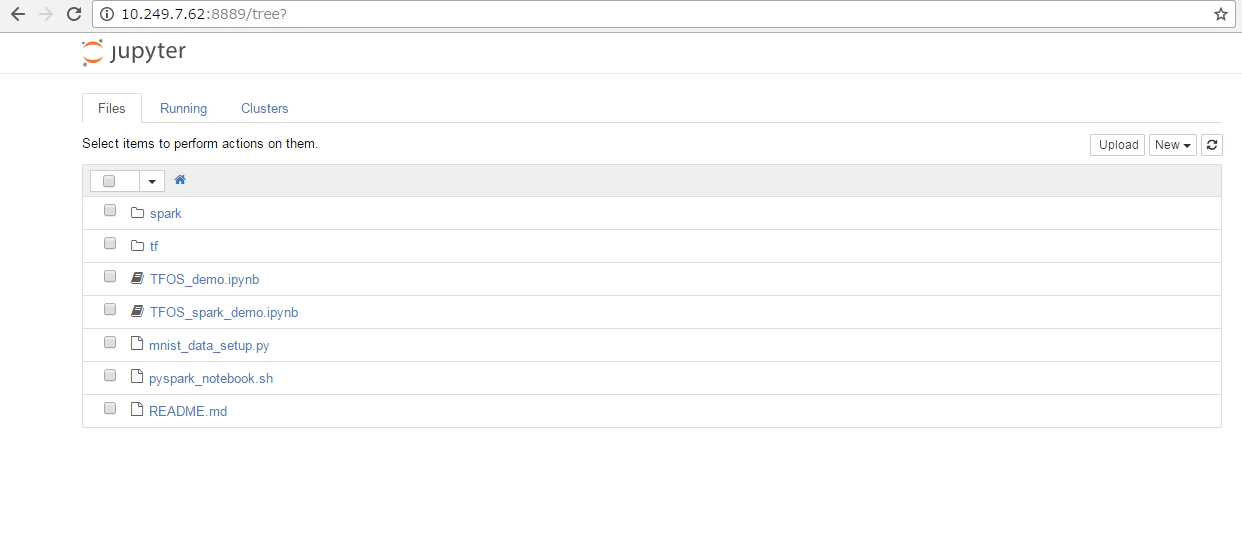1242x549 pixels.
Task: Toggle the select-all checkbox
Action: [109, 181]
